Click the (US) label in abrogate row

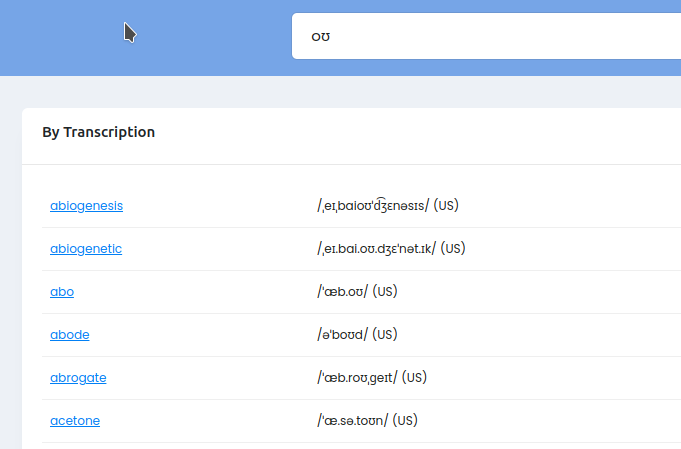[415, 378]
